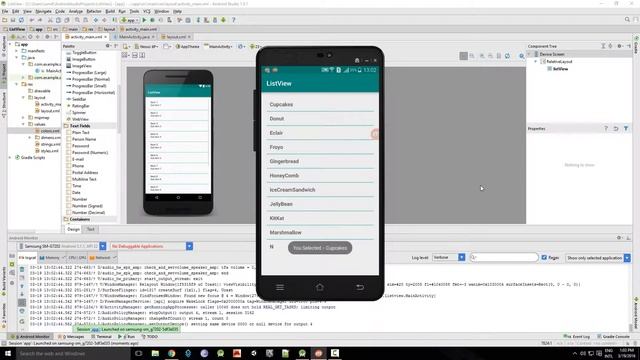640x360 pixels.
Task: Open the Build menu
Action: pos(110,11)
